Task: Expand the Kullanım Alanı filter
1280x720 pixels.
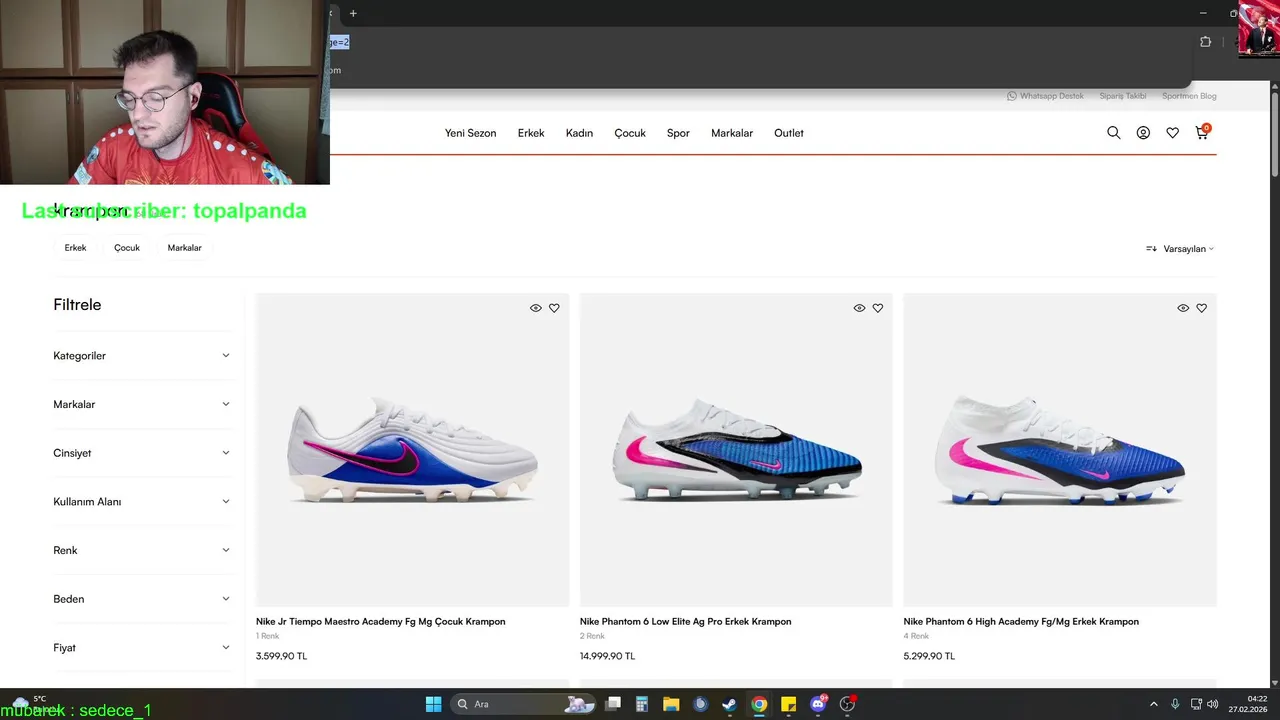Action: 142,502
